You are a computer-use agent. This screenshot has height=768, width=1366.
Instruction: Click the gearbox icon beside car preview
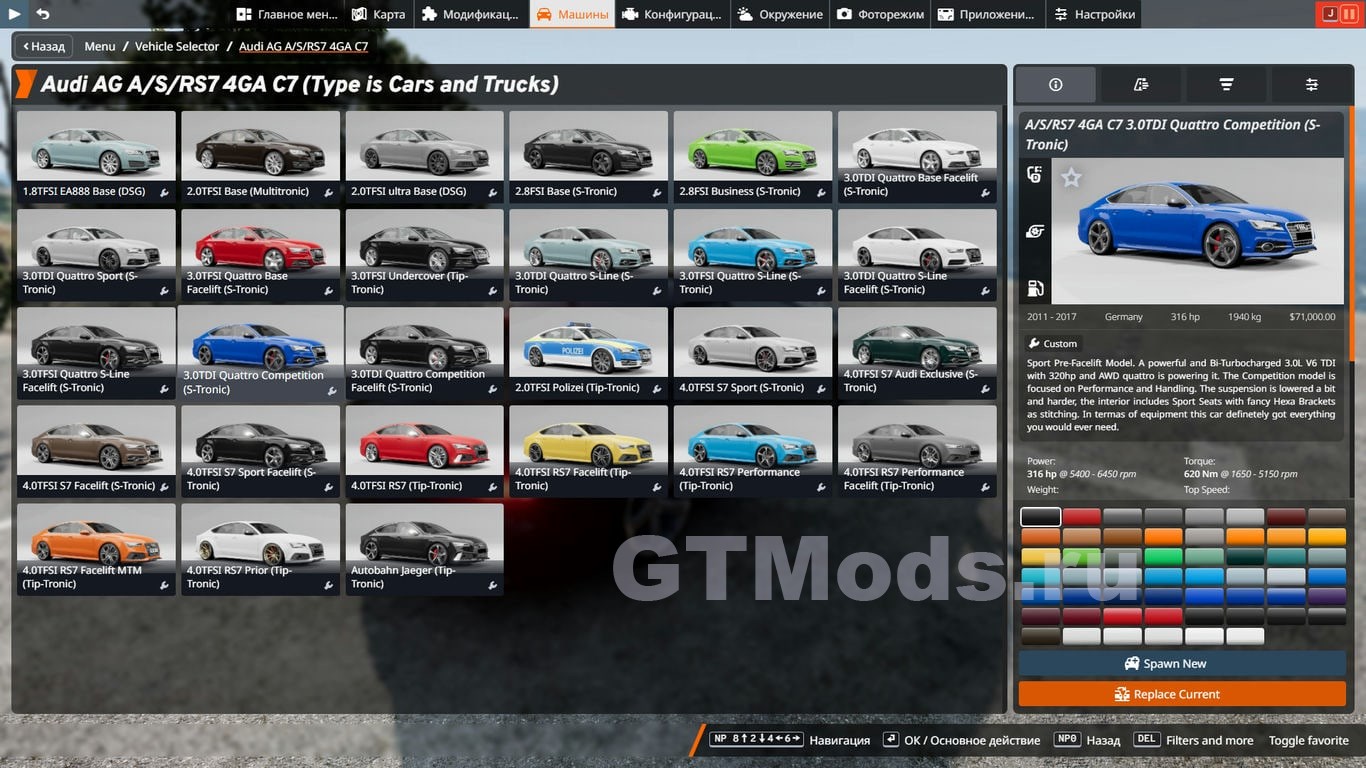coord(1035,175)
